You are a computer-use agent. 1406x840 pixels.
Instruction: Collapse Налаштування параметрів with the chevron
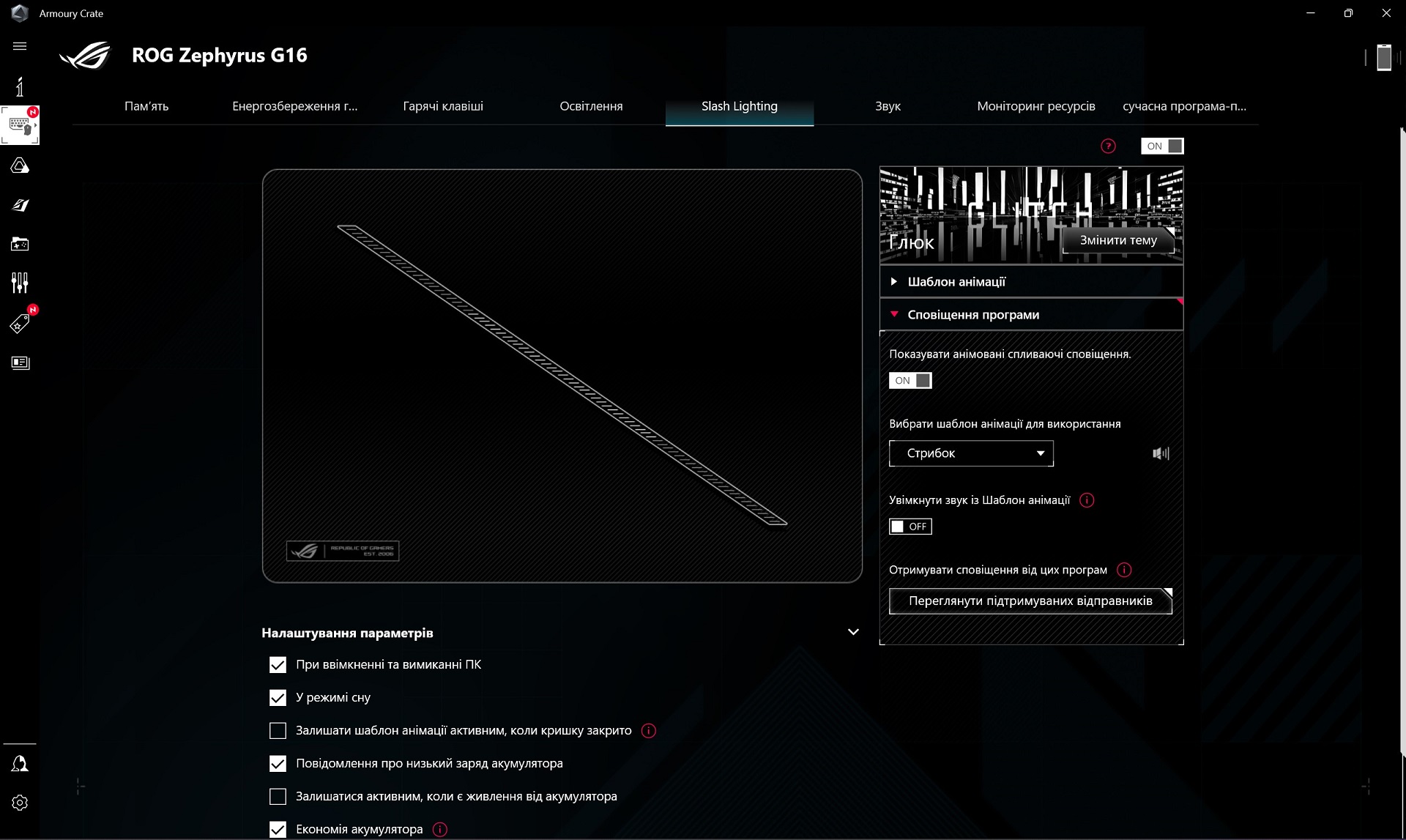pos(853,632)
